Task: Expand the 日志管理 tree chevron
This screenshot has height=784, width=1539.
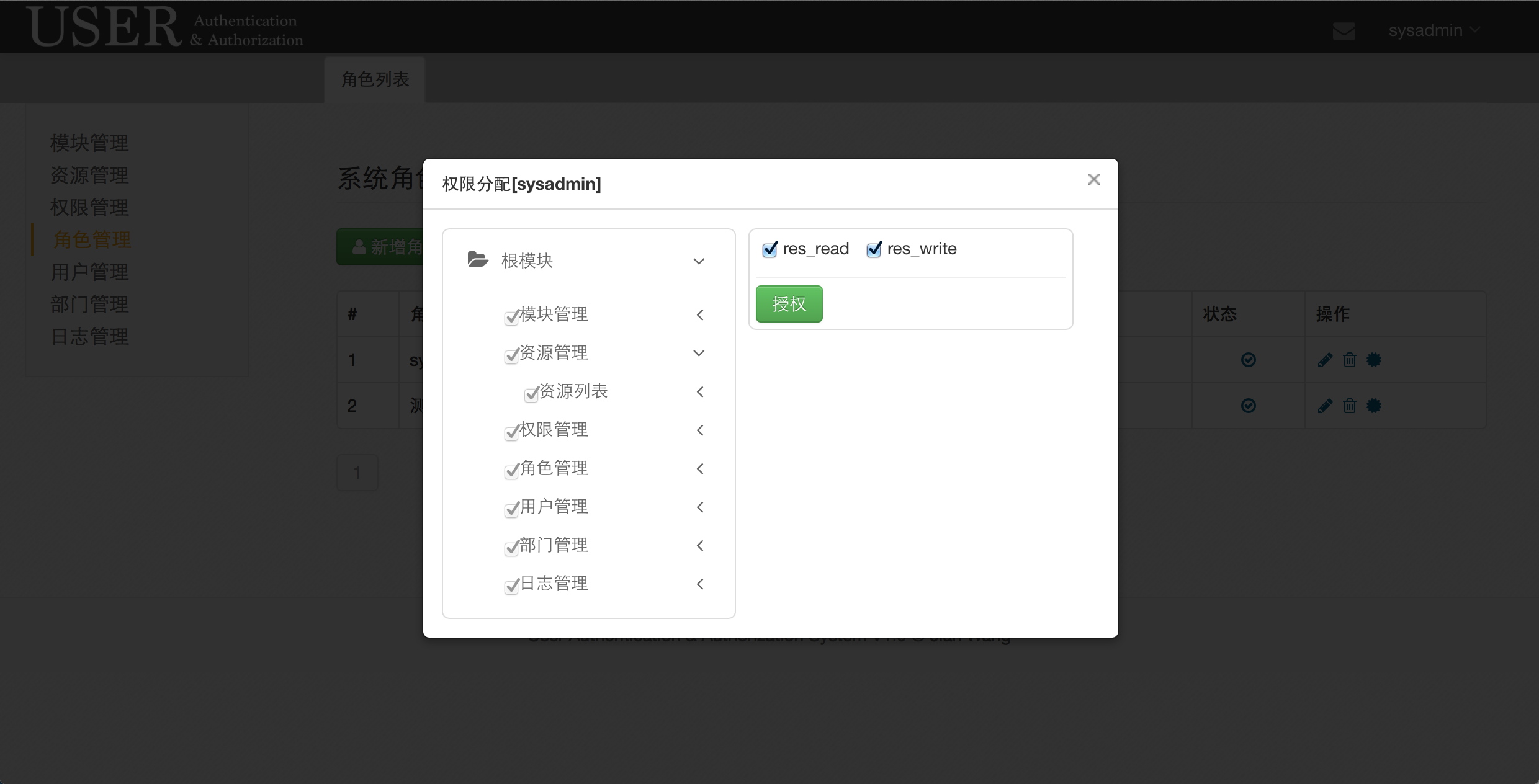Action: click(x=700, y=584)
